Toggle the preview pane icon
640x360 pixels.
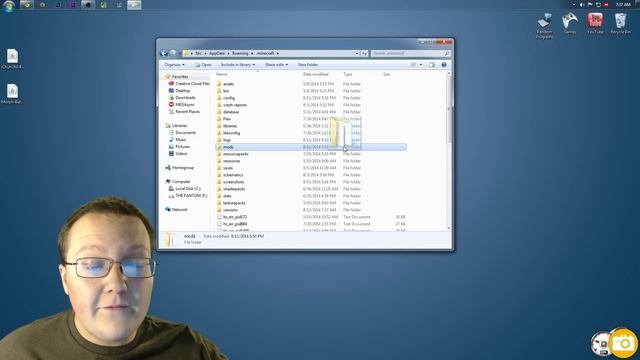point(432,64)
